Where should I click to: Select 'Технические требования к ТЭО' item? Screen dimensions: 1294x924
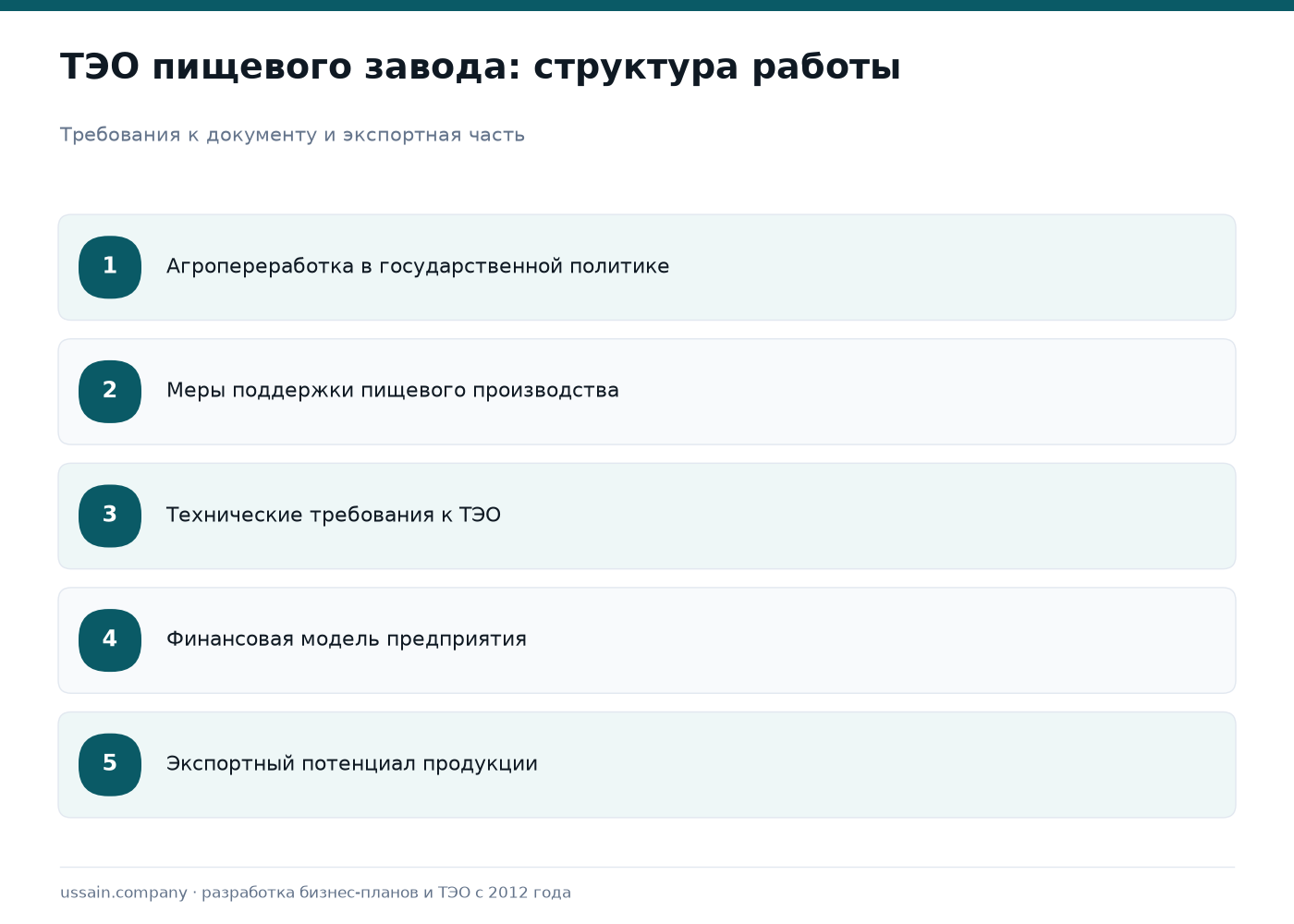click(647, 516)
